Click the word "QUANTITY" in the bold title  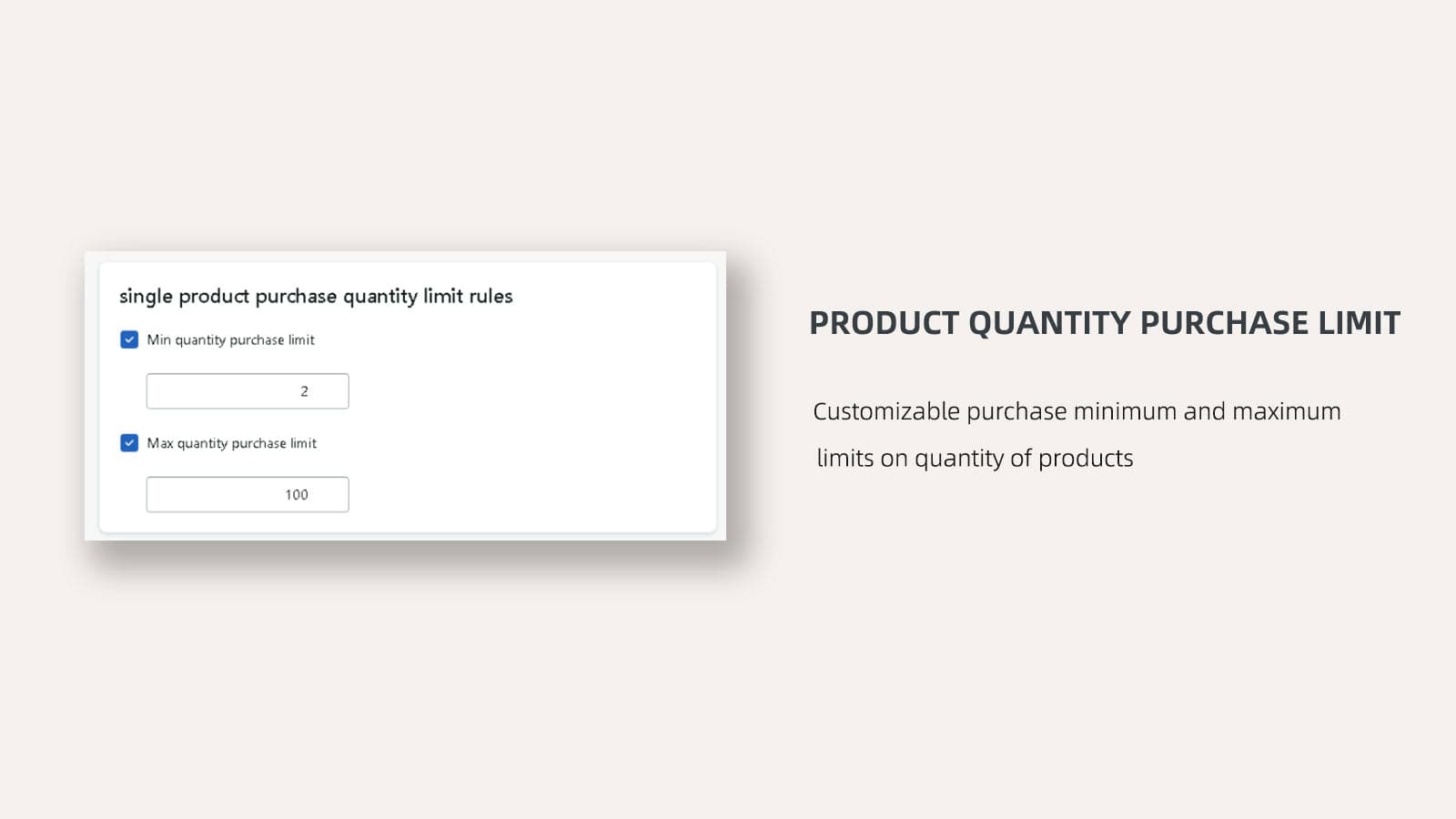[1048, 323]
